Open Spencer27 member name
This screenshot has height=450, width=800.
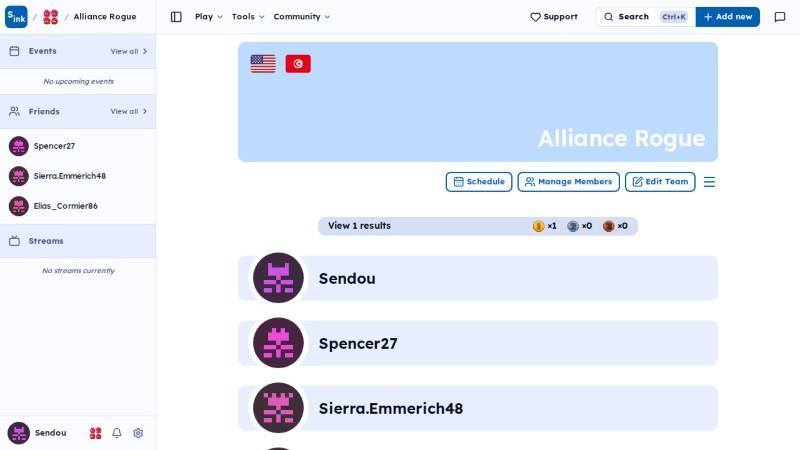358,343
